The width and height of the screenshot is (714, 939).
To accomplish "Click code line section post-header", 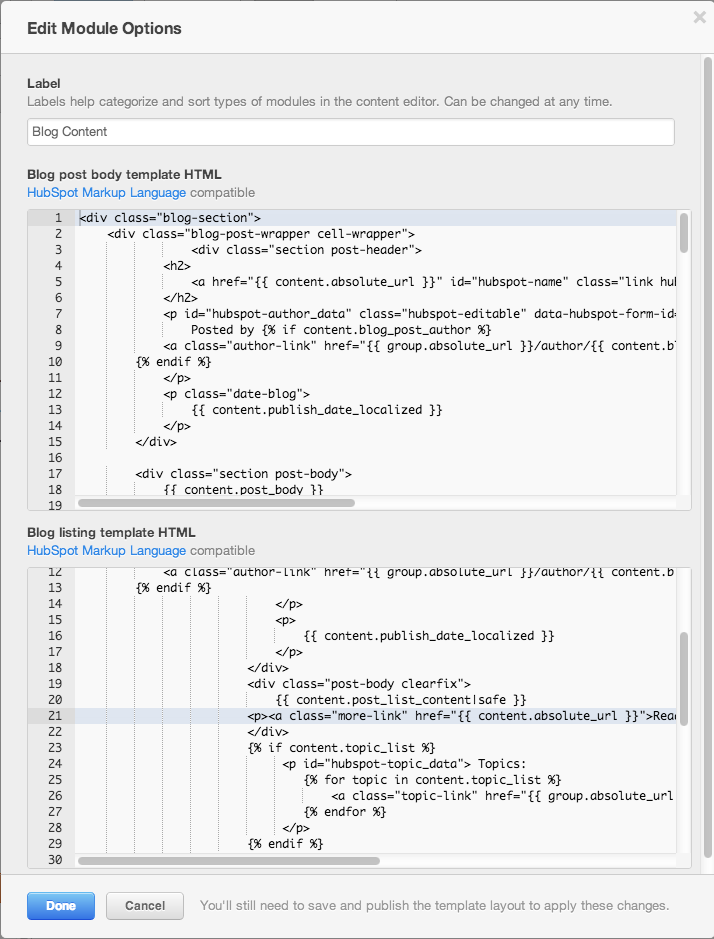I will point(307,250).
